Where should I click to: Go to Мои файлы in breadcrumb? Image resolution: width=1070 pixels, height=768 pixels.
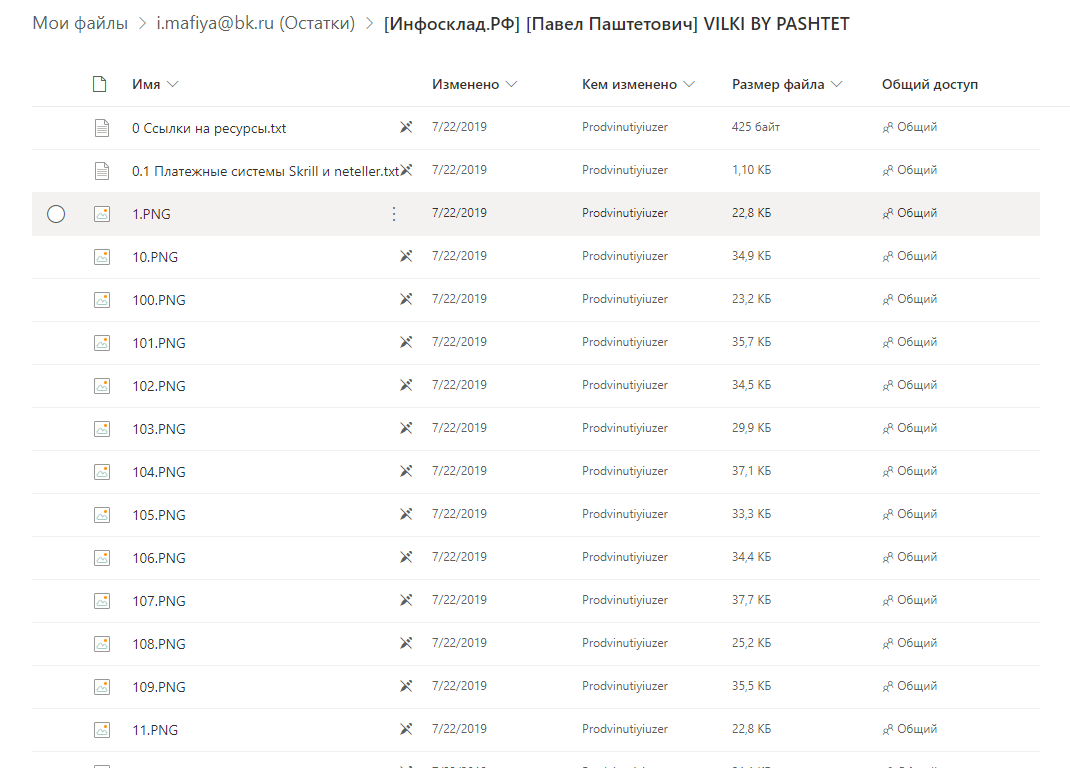pyautogui.click(x=80, y=23)
